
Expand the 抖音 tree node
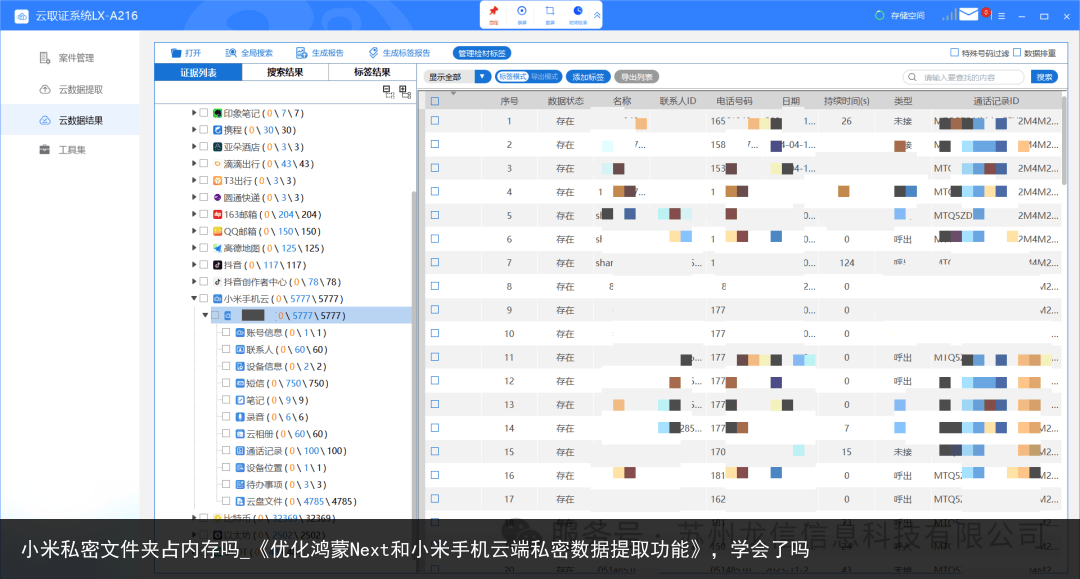click(x=194, y=264)
